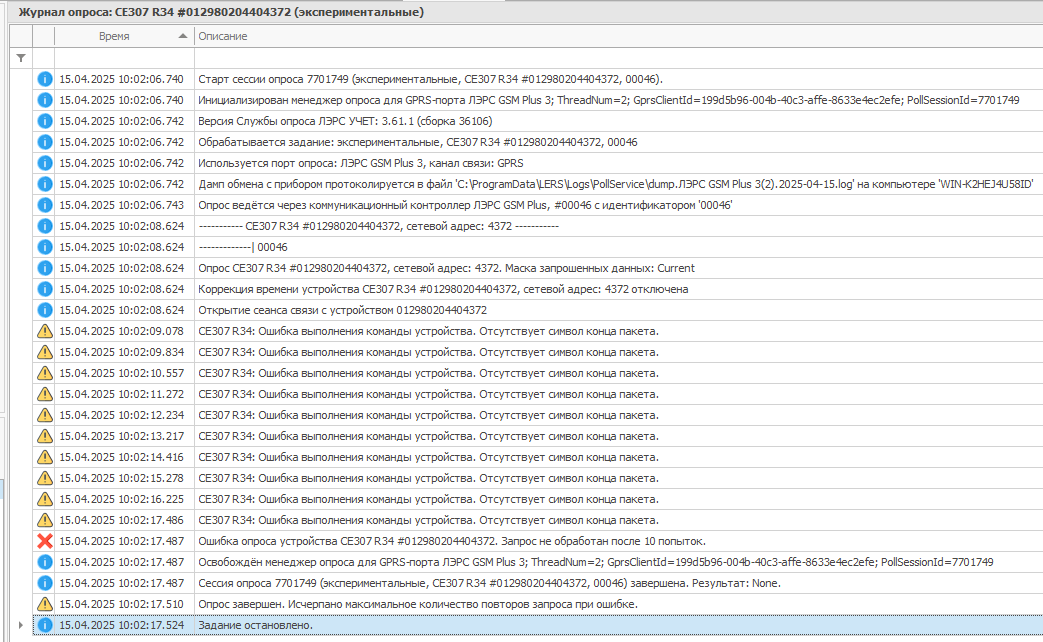Viewport: 1043px width, 642px height.
Task: Click the warning icon of row 10:02:09.834
Action: (x=45, y=352)
